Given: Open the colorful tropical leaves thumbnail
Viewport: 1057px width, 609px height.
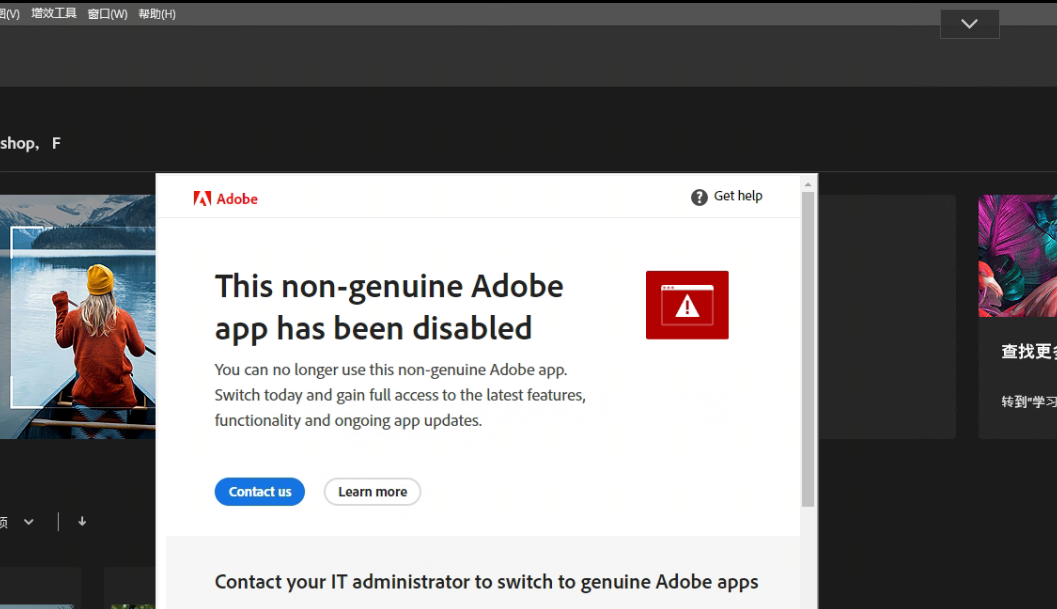Looking at the screenshot, I should (1017, 256).
